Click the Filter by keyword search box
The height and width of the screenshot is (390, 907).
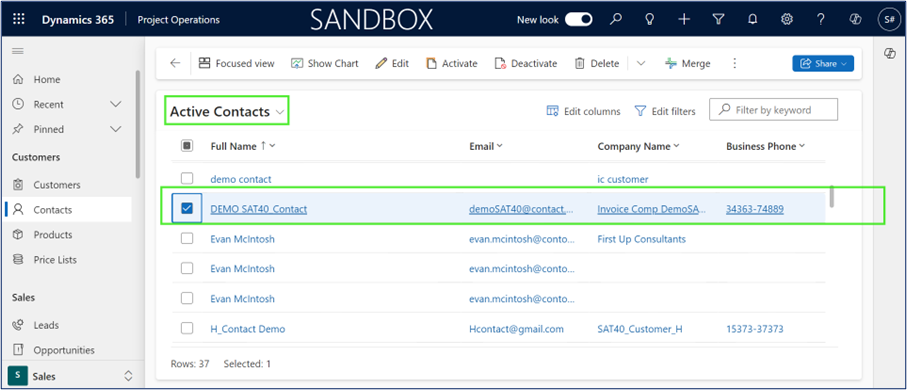(x=773, y=110)
